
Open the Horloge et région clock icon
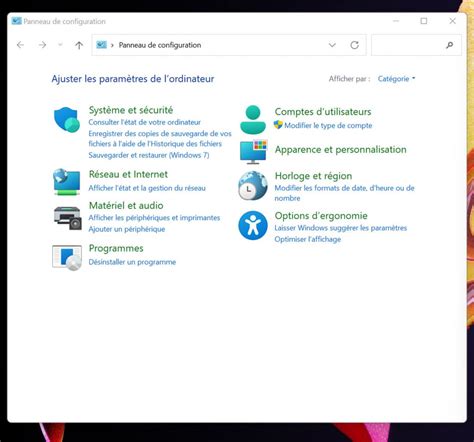[x=253, y=185]
